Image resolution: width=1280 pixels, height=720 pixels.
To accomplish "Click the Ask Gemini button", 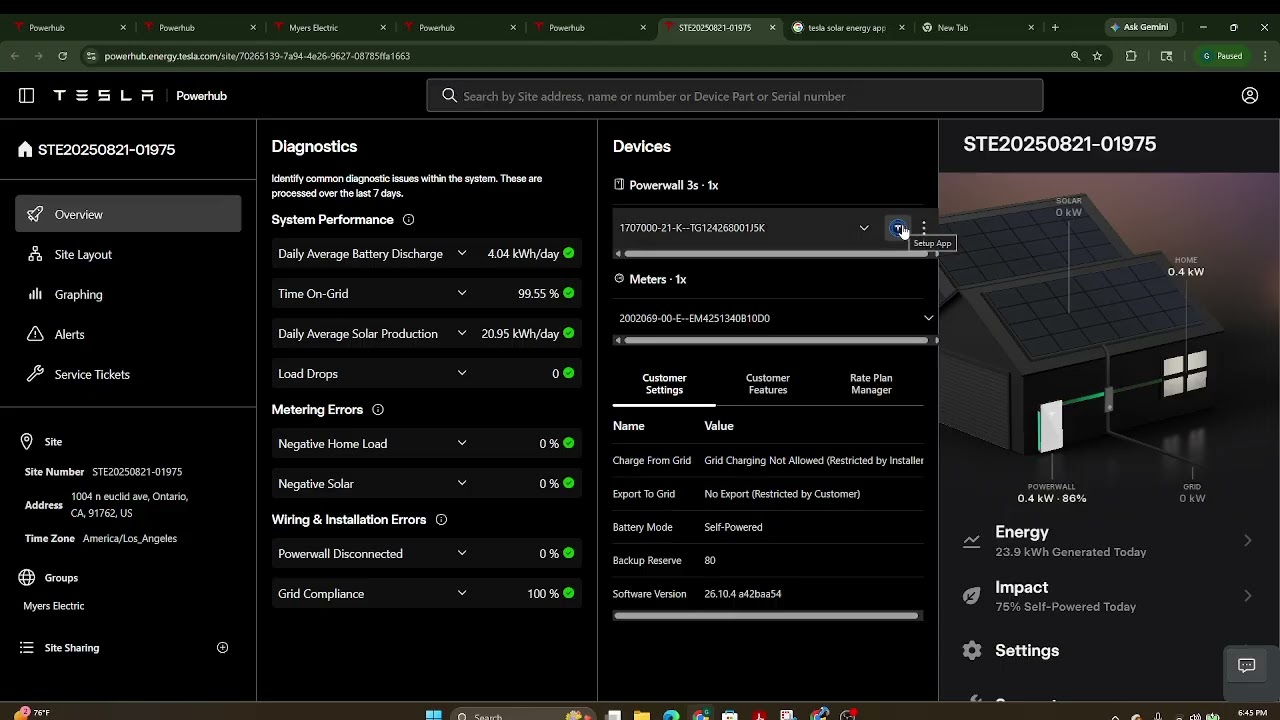I will 1139,28.
